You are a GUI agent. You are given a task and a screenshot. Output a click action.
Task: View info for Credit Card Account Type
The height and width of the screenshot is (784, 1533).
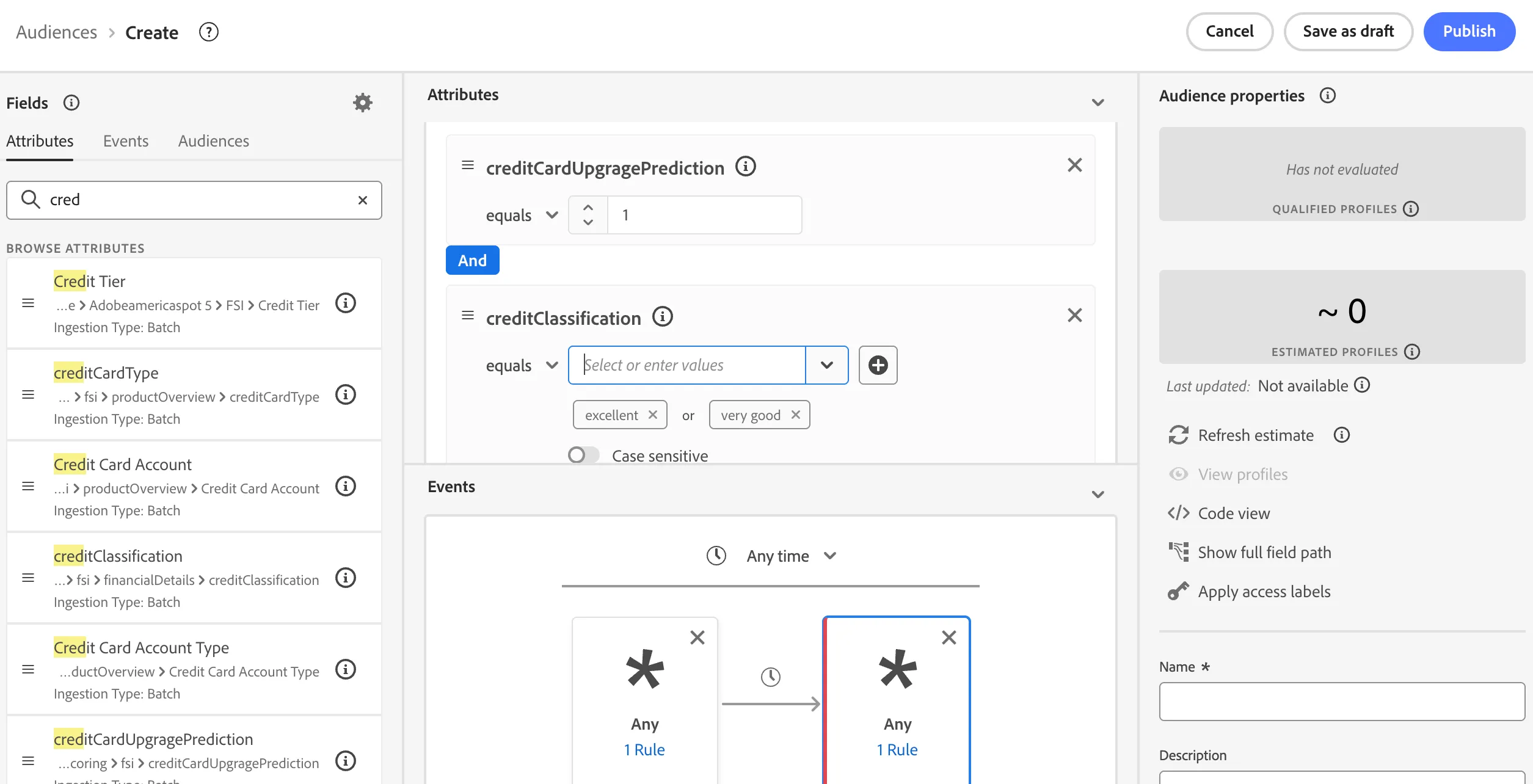pos(346,669)
